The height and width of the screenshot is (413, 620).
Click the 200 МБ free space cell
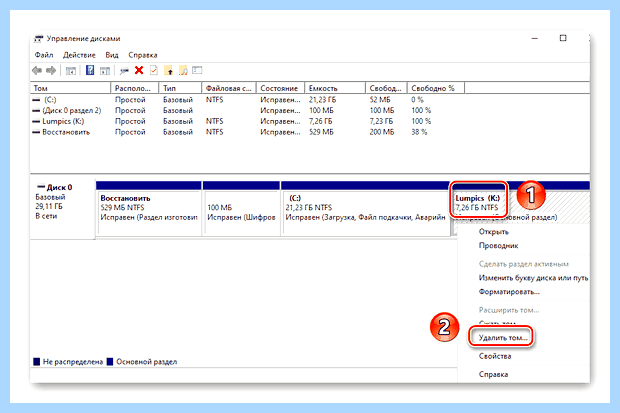point(382,132)
